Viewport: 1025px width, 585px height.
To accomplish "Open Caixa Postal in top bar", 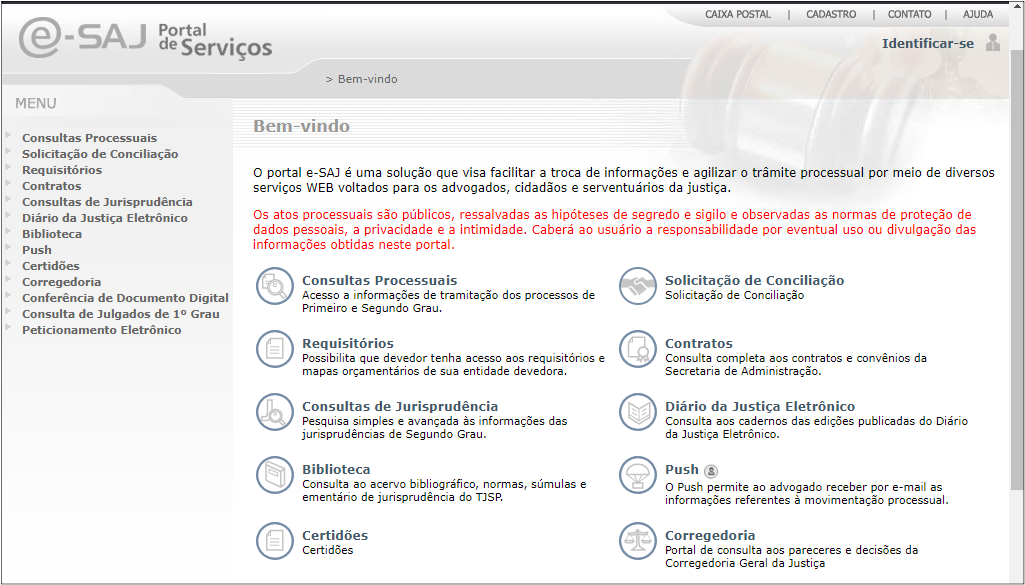I will pyautogui.click(x=738, y=14).
